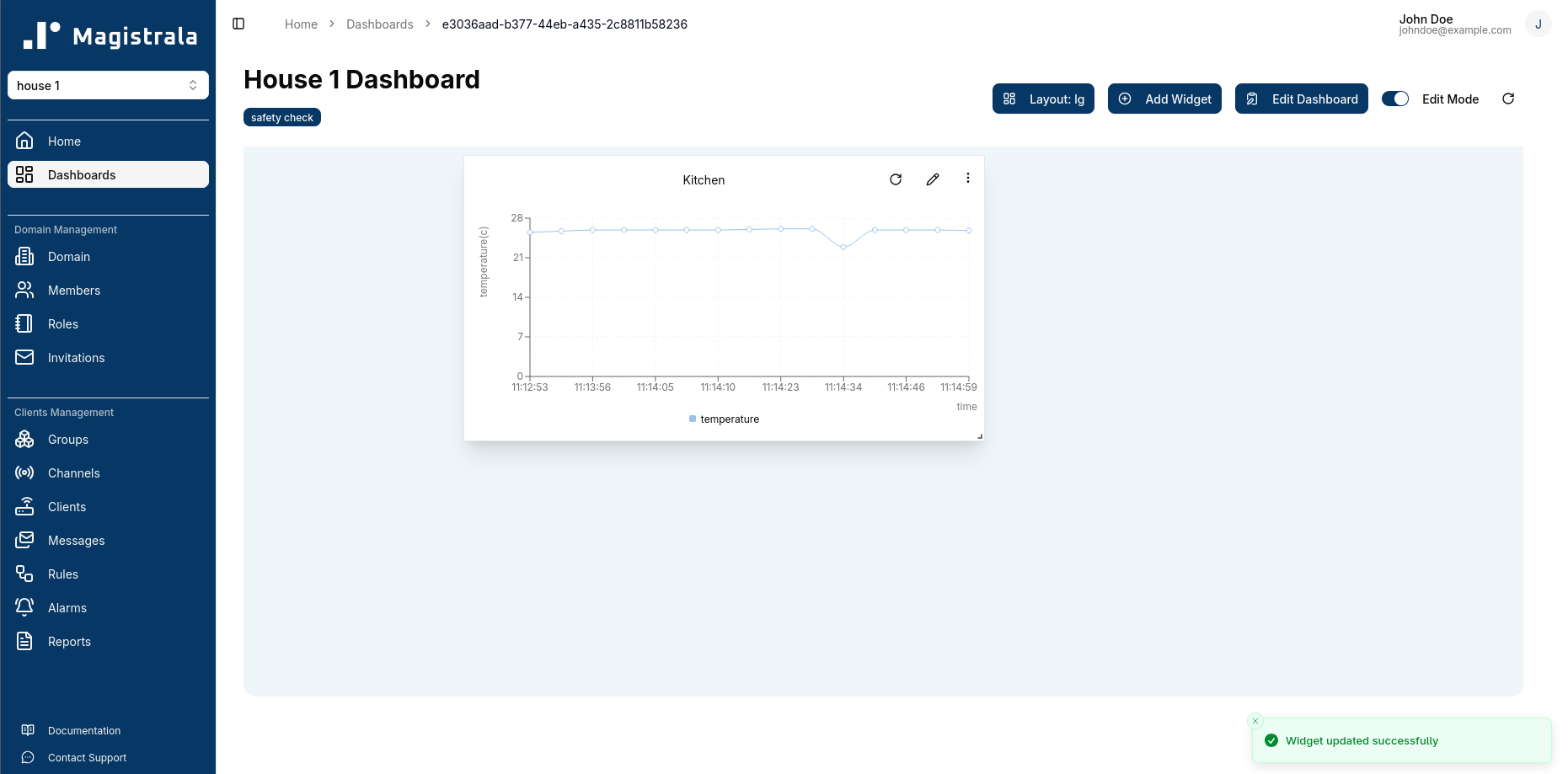Open the house 1 domain selector
1568x774 pixels.
tap(108, 85)
